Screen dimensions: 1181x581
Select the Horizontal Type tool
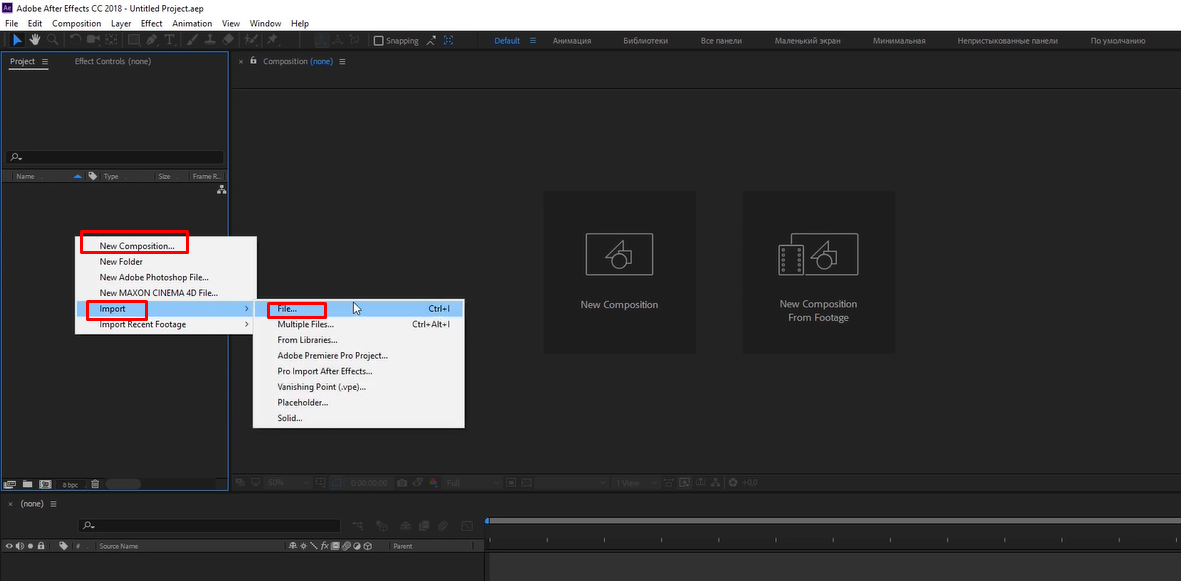(x=172, y=40)
